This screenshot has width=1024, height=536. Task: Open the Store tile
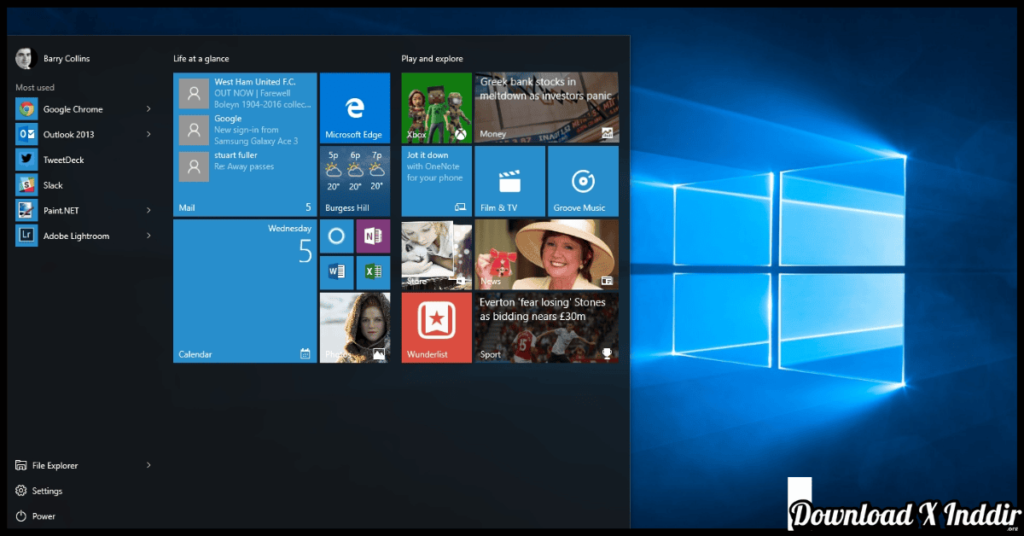click(x=436, y=254)
